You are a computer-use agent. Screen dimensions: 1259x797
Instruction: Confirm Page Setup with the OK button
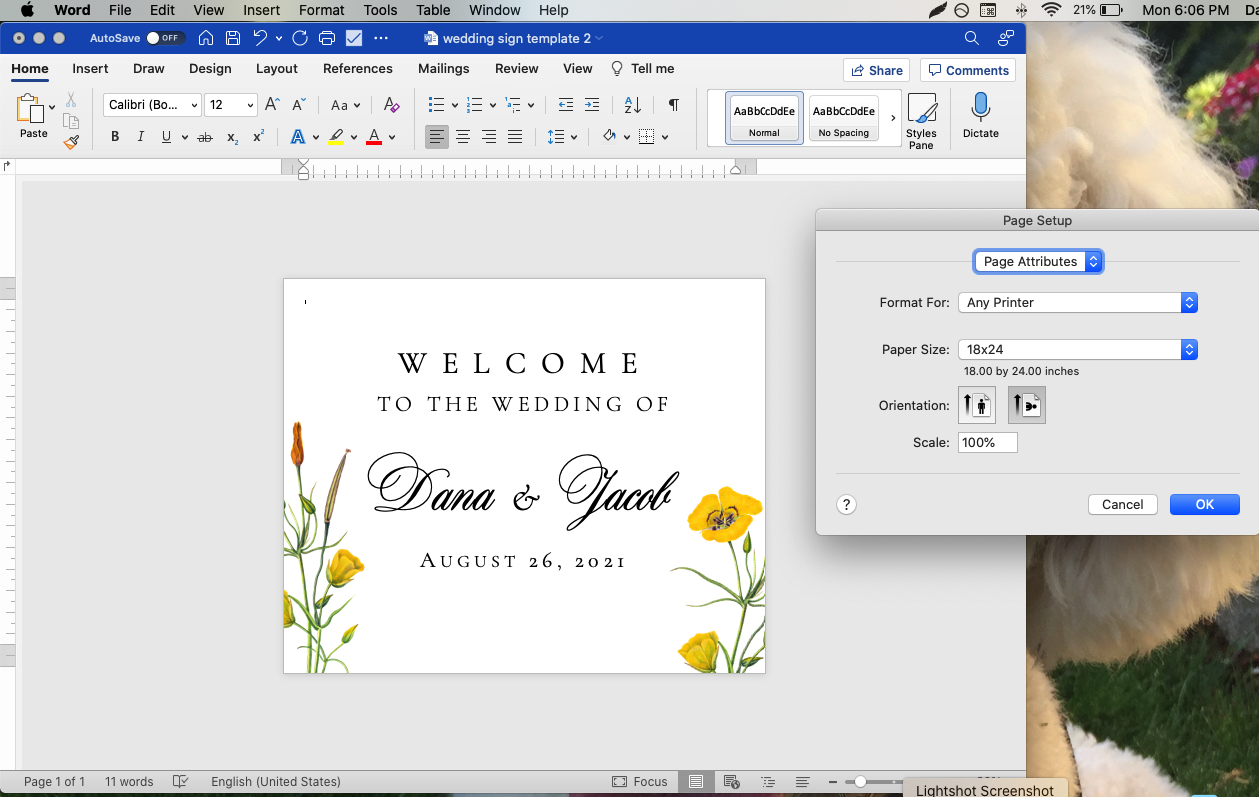(x=1204, y=504)
